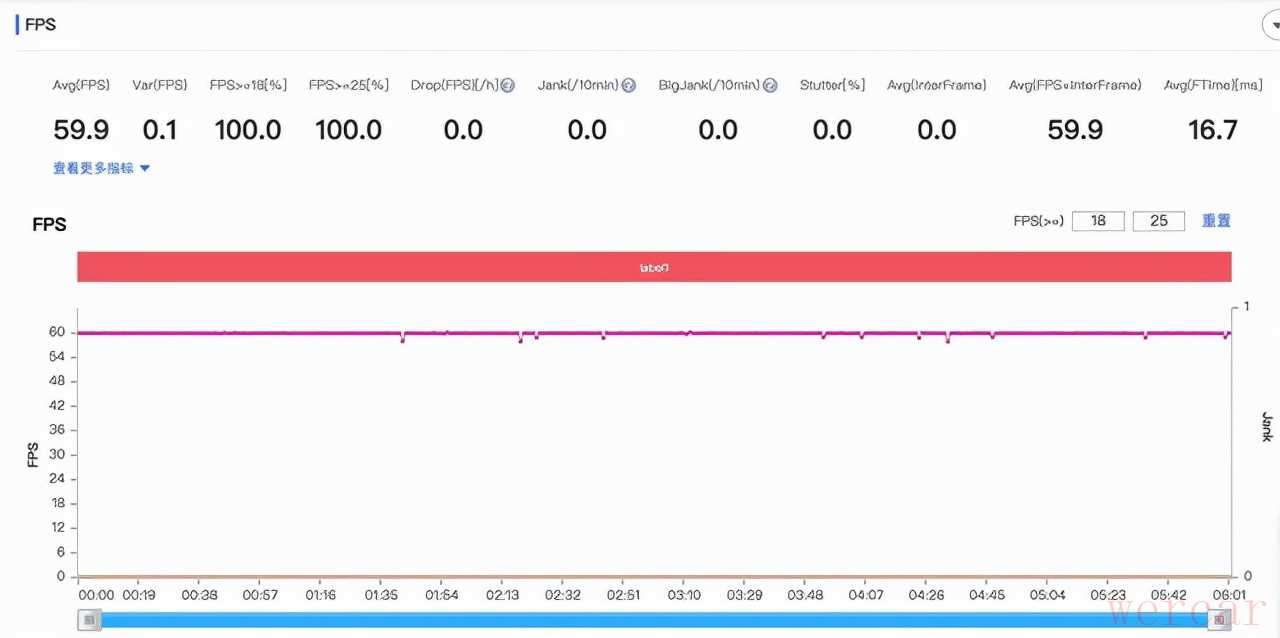Click the Avg(InterFrame) metric label

[936, 86]
